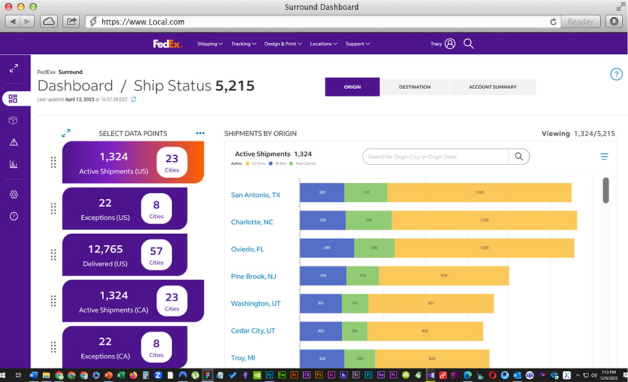Open three-dot menu for Select Data Points

tap(200, 133)
